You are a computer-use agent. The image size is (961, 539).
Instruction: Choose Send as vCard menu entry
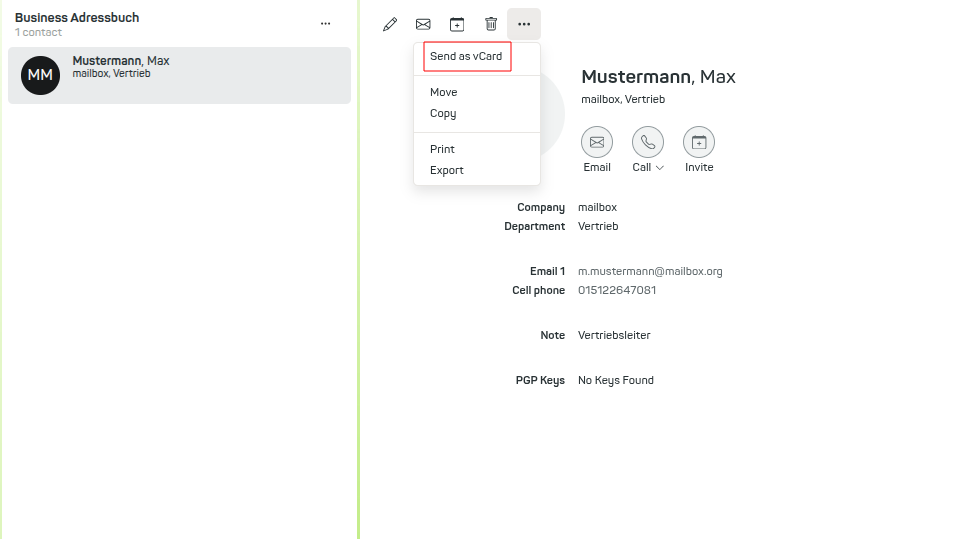(x=466, y=56)
